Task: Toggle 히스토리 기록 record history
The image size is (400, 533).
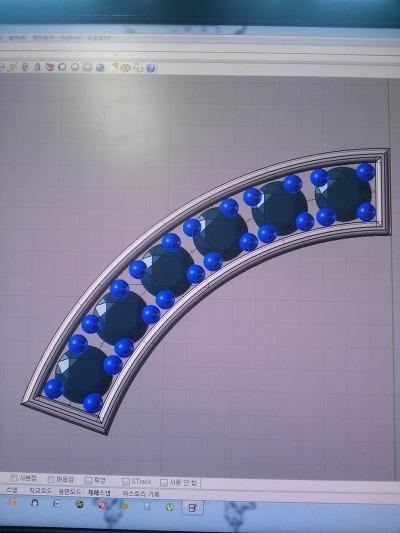Action: click(x=141, y=494)
